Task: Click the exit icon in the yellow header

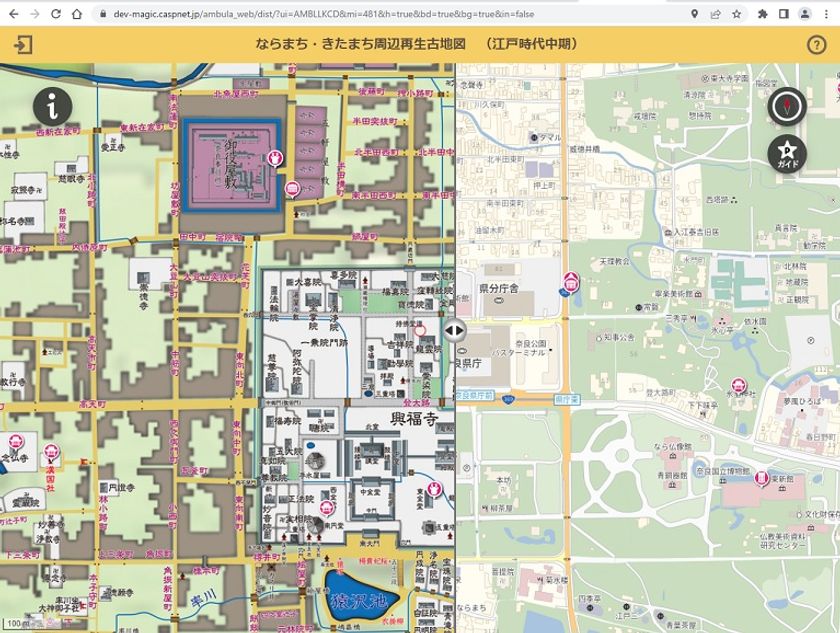Action: click(22, 44)
